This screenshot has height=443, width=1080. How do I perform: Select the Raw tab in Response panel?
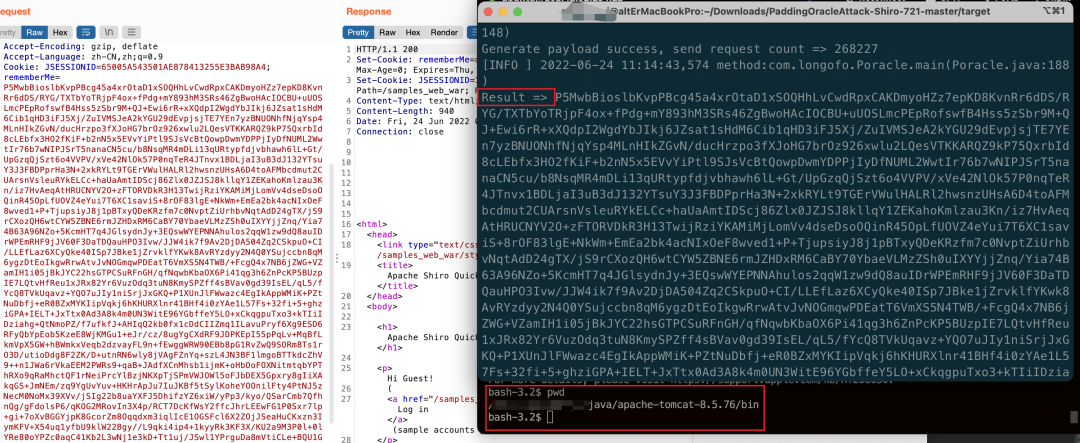[387, 32]
